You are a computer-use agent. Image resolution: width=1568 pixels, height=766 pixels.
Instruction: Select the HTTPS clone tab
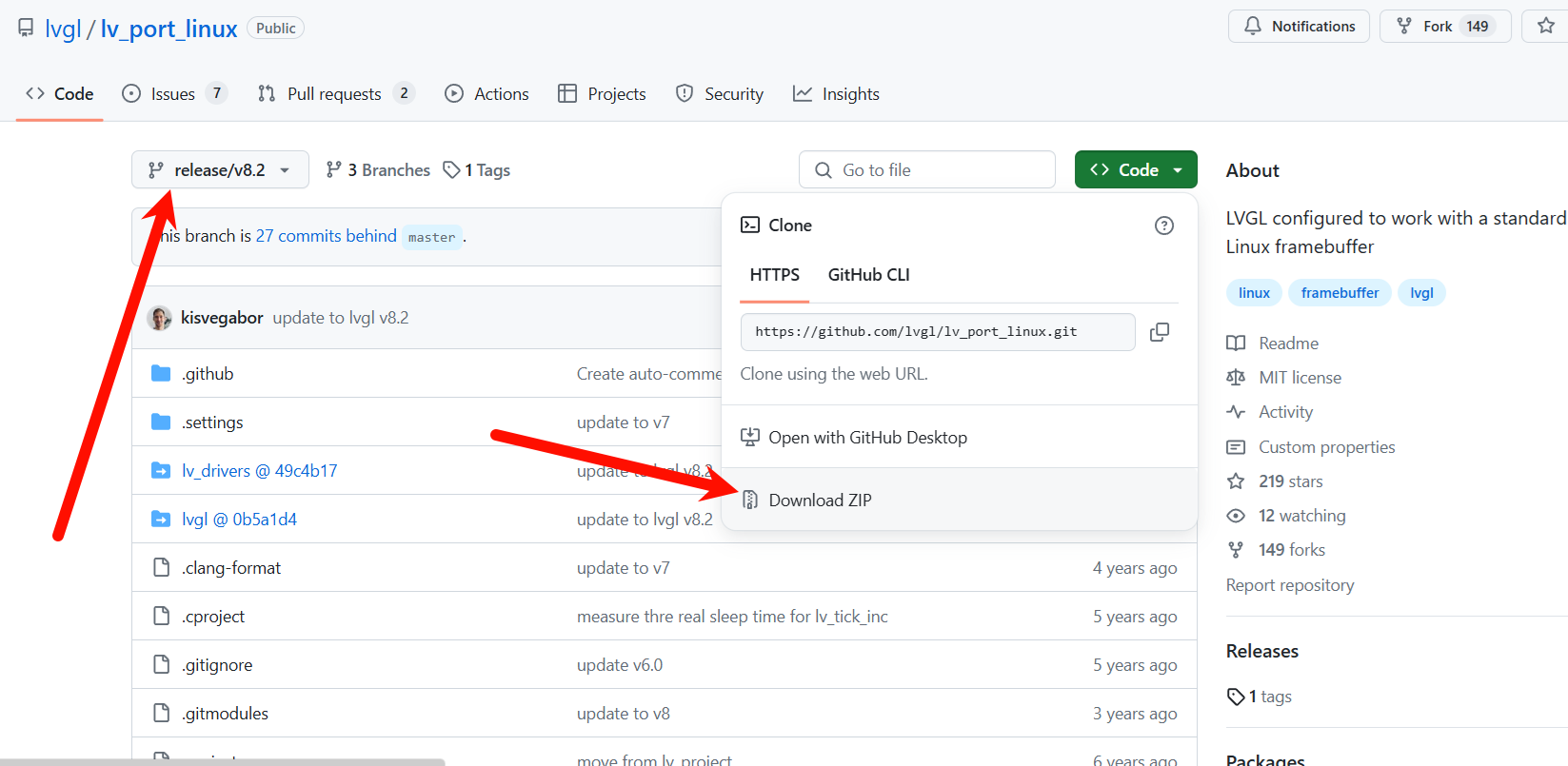coord(775,275)
